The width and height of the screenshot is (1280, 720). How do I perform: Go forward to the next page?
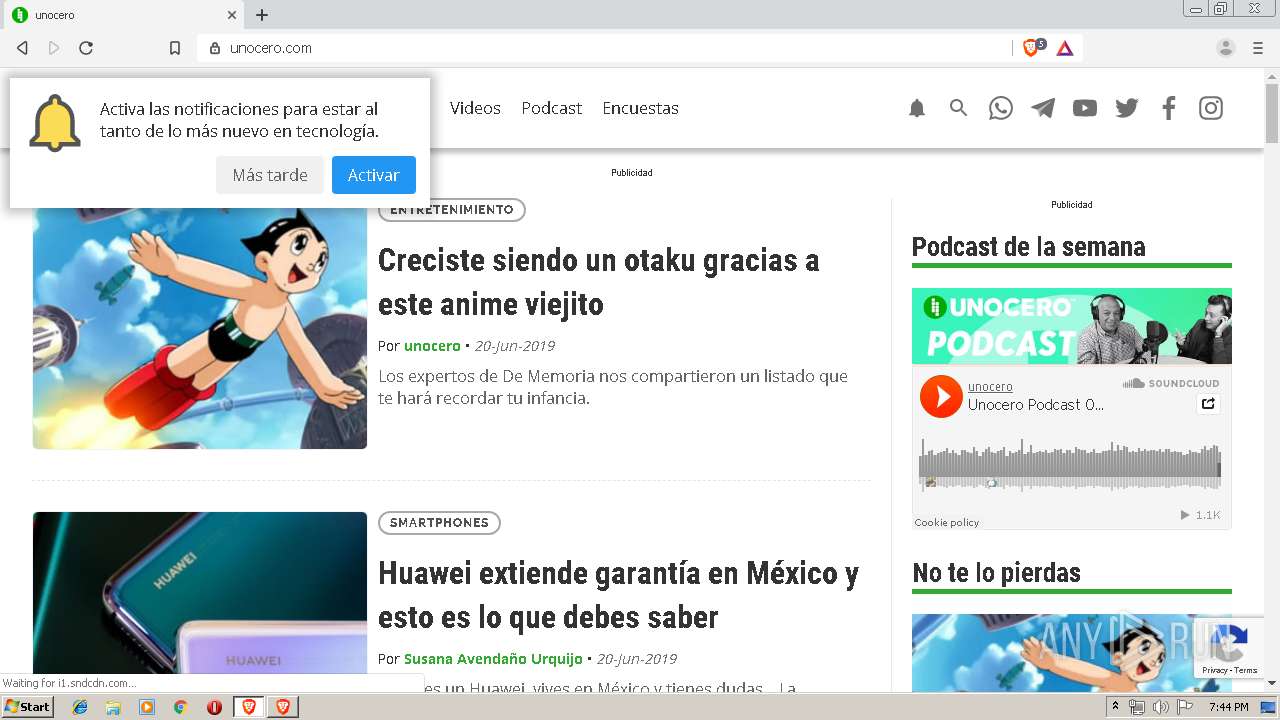[x=54, y=48]
